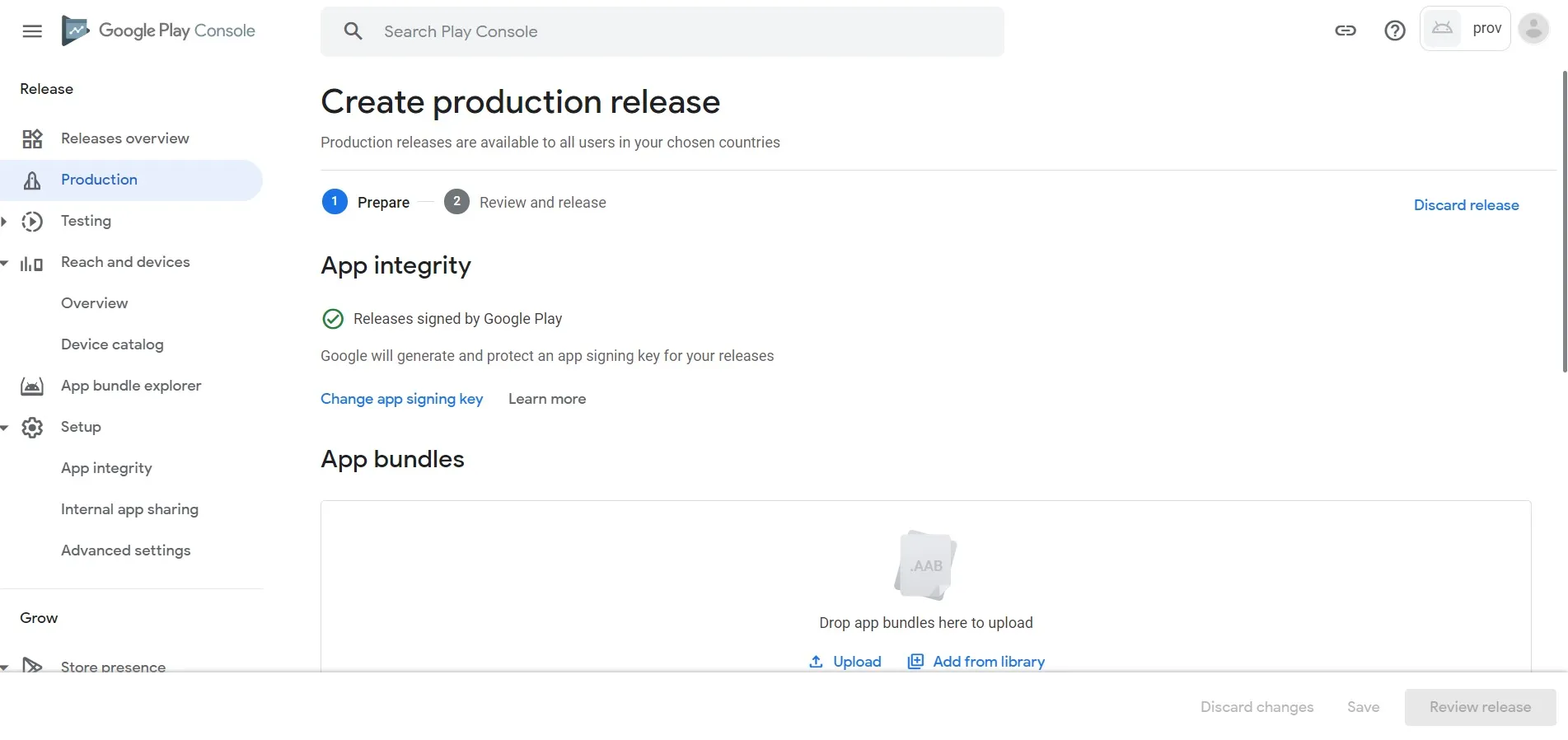Click the App bundle explorer icon

tap(32, 386)
